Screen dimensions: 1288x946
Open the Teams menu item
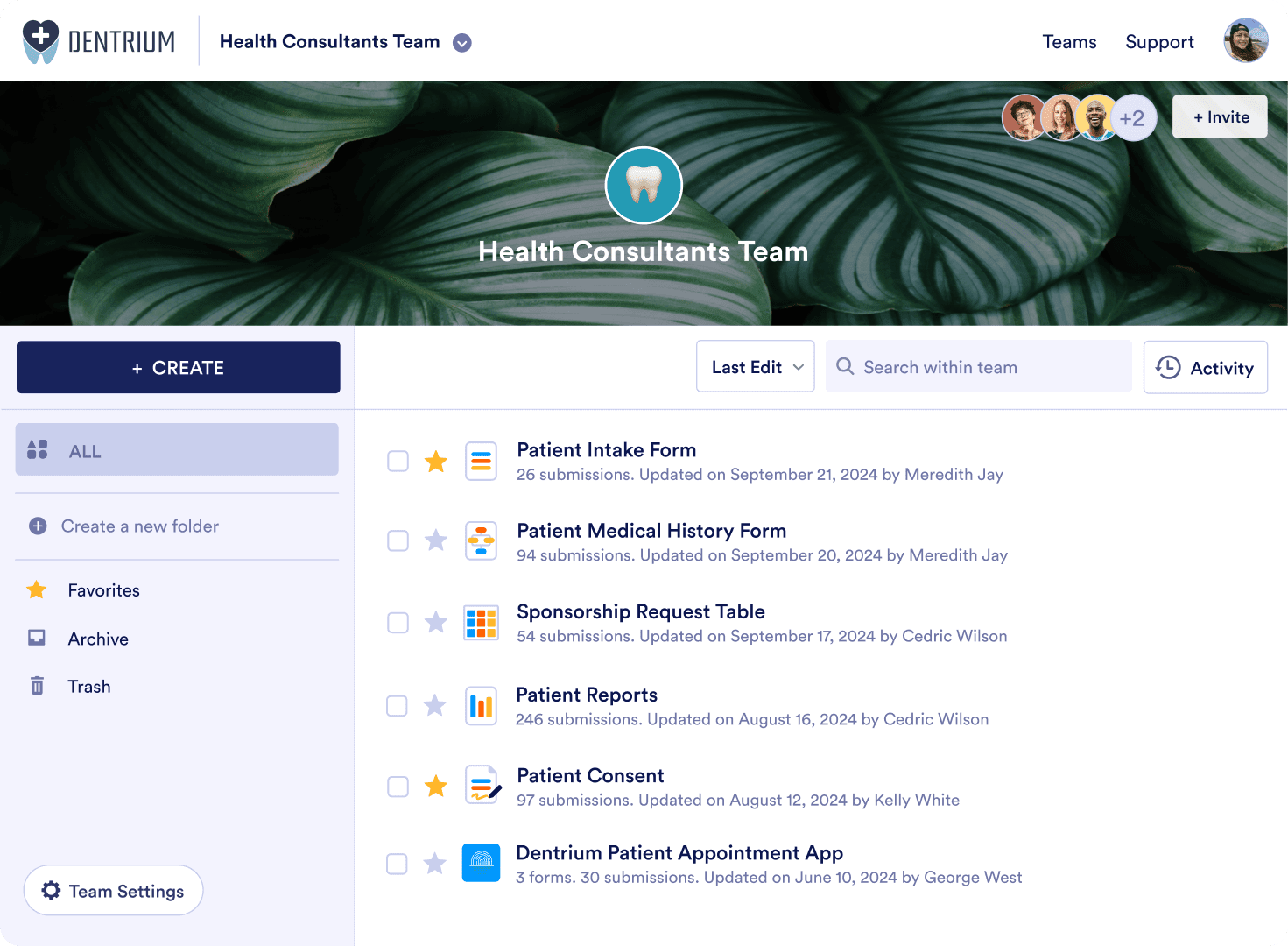(1069, 42)
